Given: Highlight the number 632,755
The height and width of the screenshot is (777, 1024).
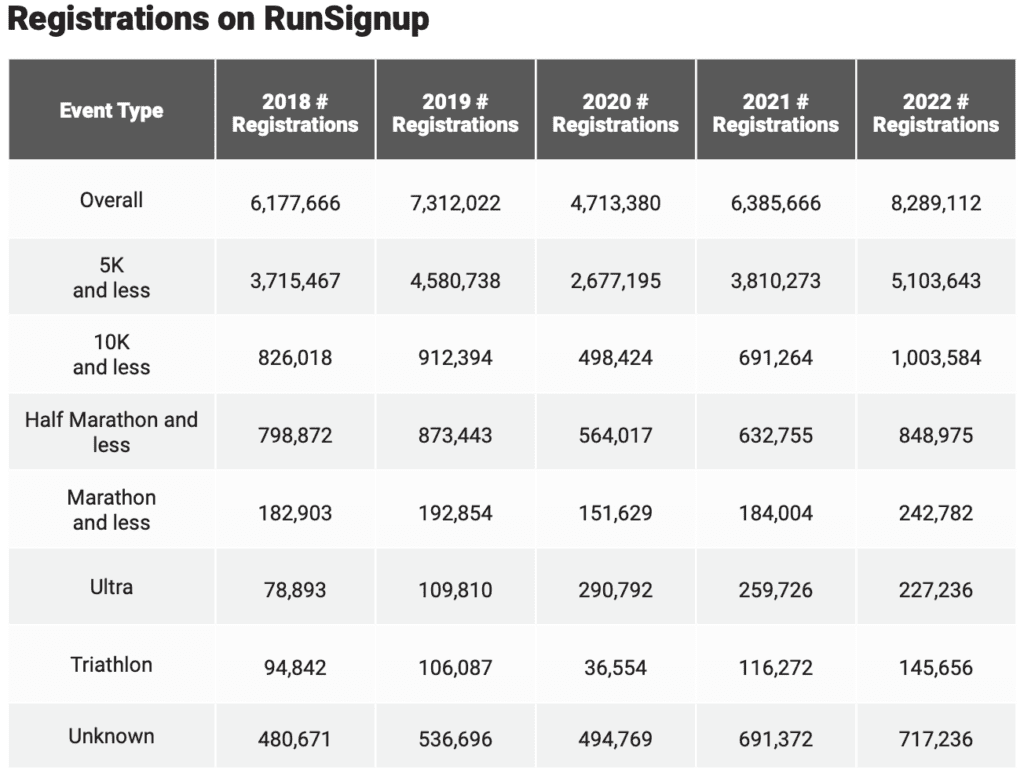Looking at the screenshot, I should coord(776,436).
